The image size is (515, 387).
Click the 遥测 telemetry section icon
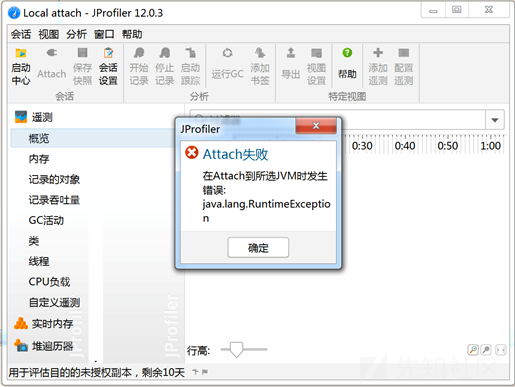pyautogui.click(x=21, y=117)
